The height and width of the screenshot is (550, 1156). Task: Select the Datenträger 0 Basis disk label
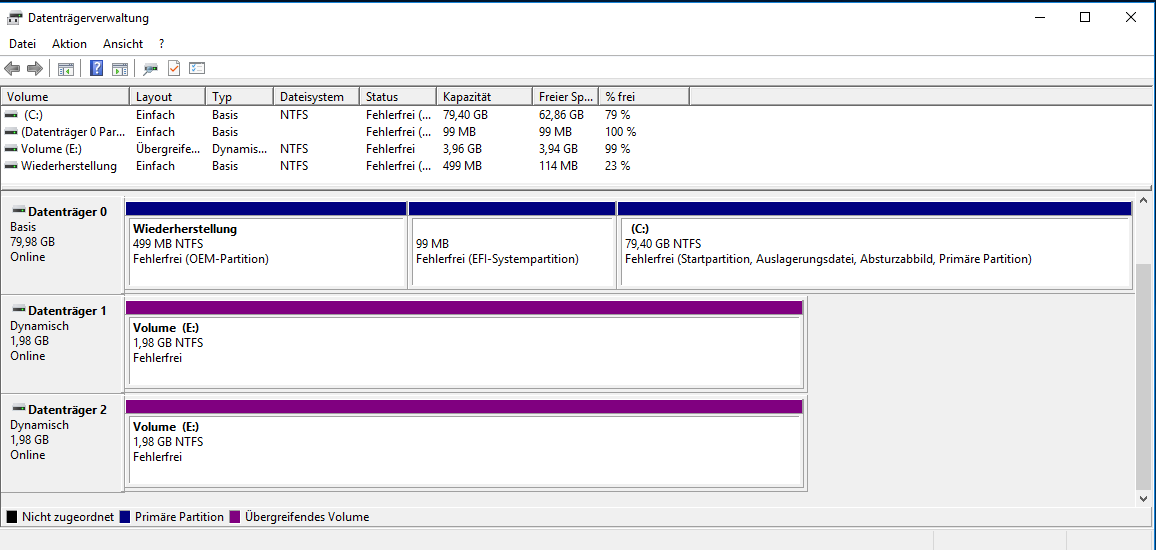point(62,245)
